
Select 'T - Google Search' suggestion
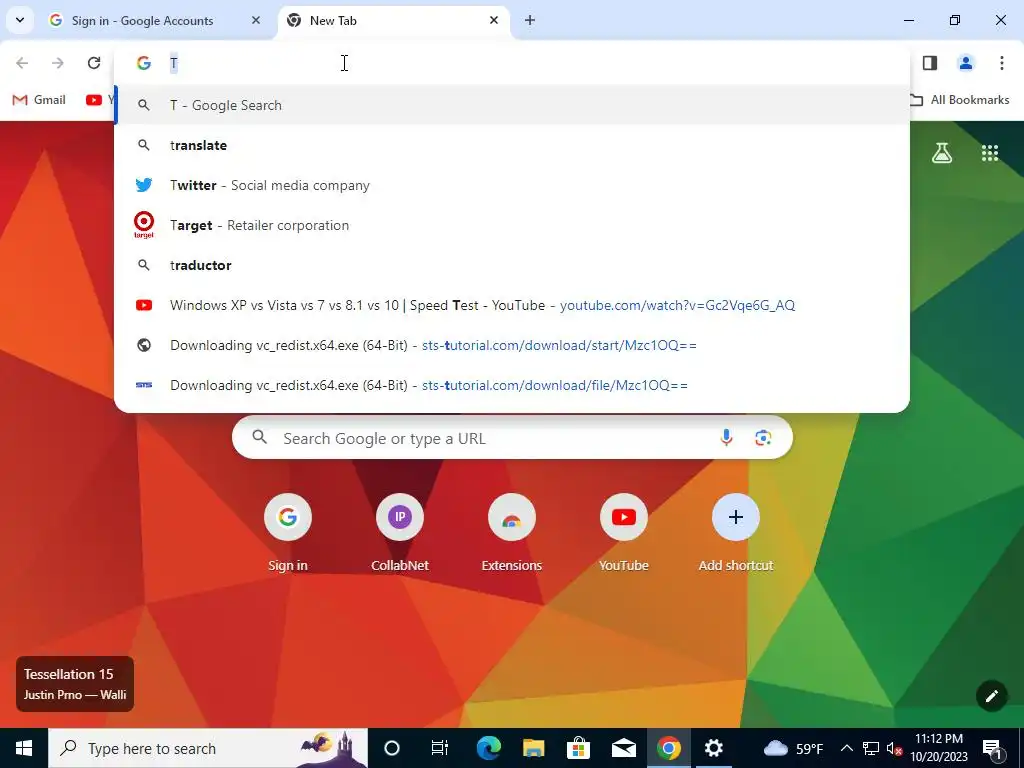click(x=511, y=105)
